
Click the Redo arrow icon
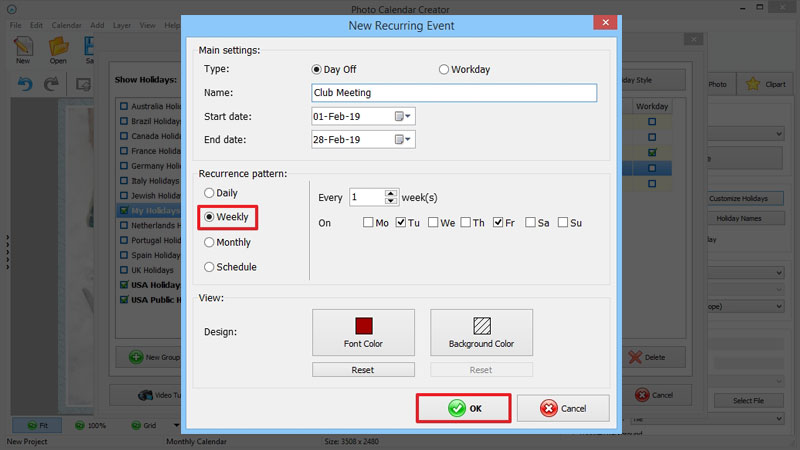(x=51, y=84)
